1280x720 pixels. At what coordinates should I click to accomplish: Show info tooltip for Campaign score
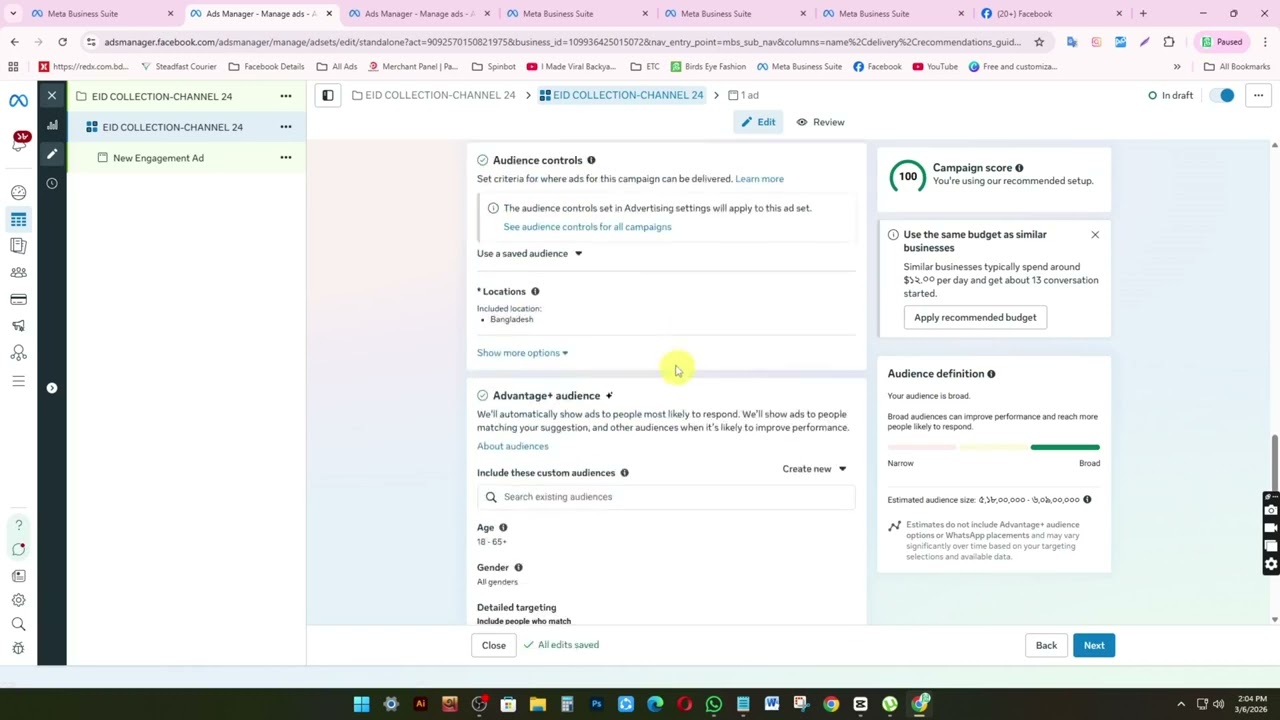coord(1019,168)
